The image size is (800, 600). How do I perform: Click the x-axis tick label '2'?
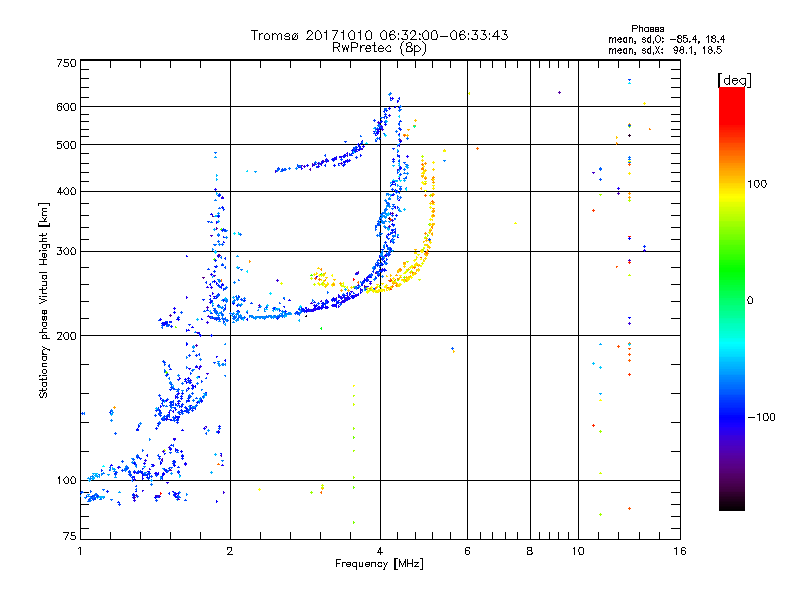[230, 551]
